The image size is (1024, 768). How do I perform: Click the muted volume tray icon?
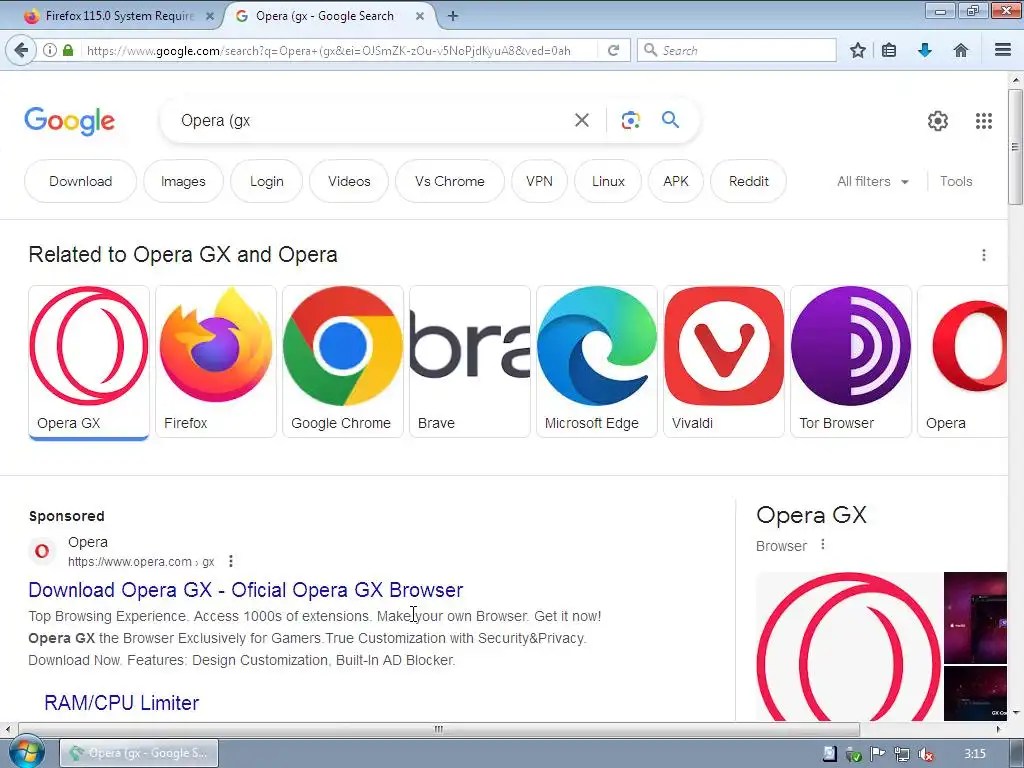(x=925, y=754)
